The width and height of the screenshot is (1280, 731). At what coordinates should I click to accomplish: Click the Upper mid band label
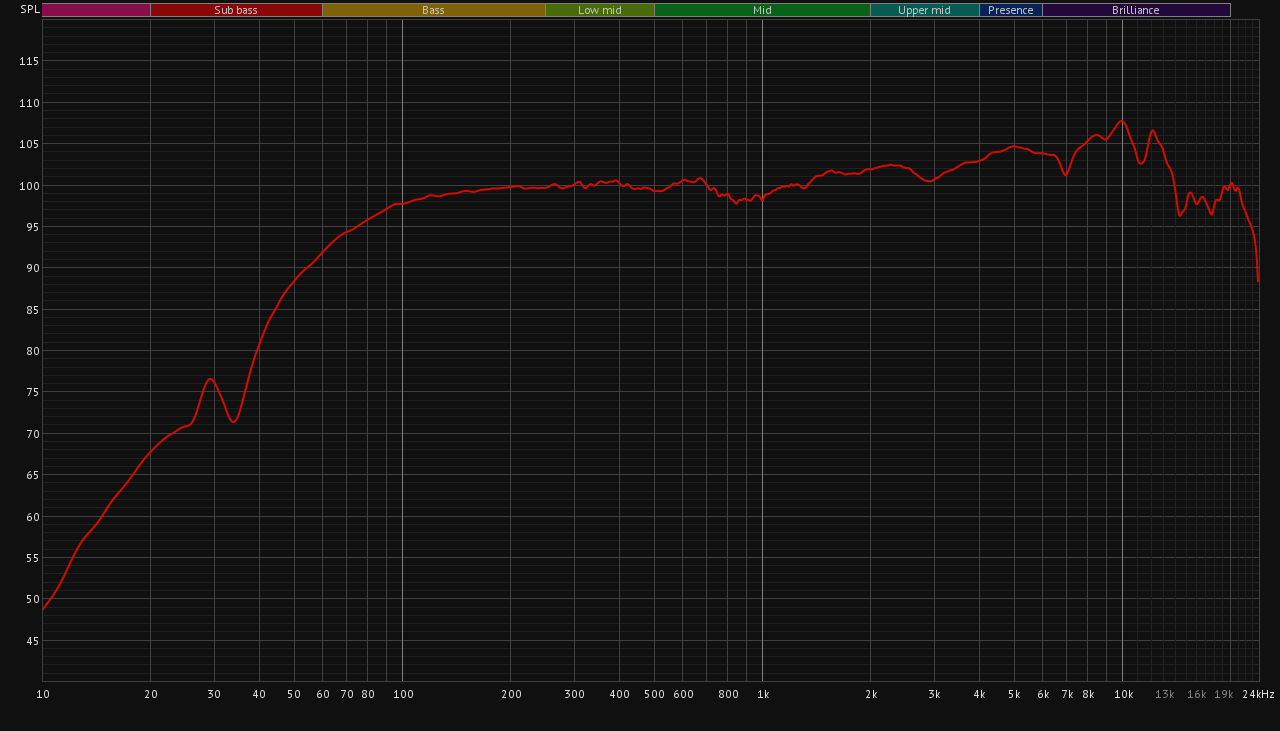(x=924, y=10)
